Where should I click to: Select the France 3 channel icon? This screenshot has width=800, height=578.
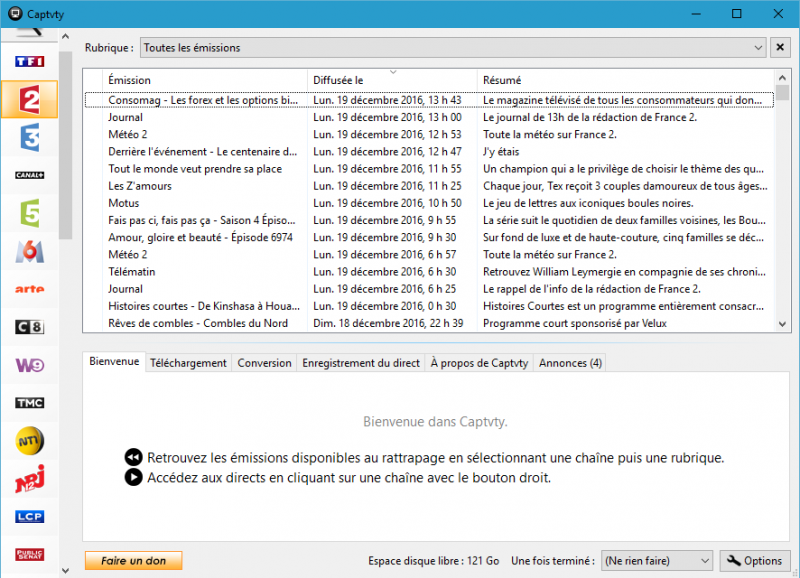click(30, 137)
